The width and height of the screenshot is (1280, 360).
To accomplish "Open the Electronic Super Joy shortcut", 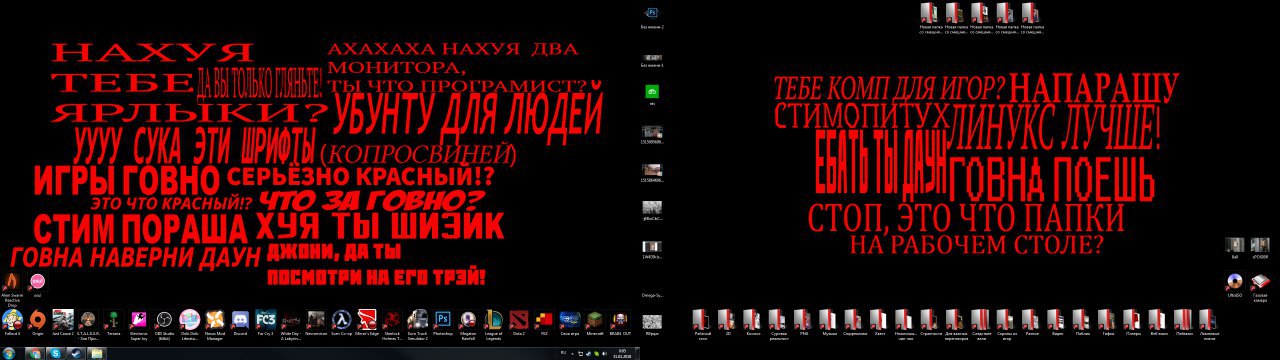I will click(x=139, y=324).
